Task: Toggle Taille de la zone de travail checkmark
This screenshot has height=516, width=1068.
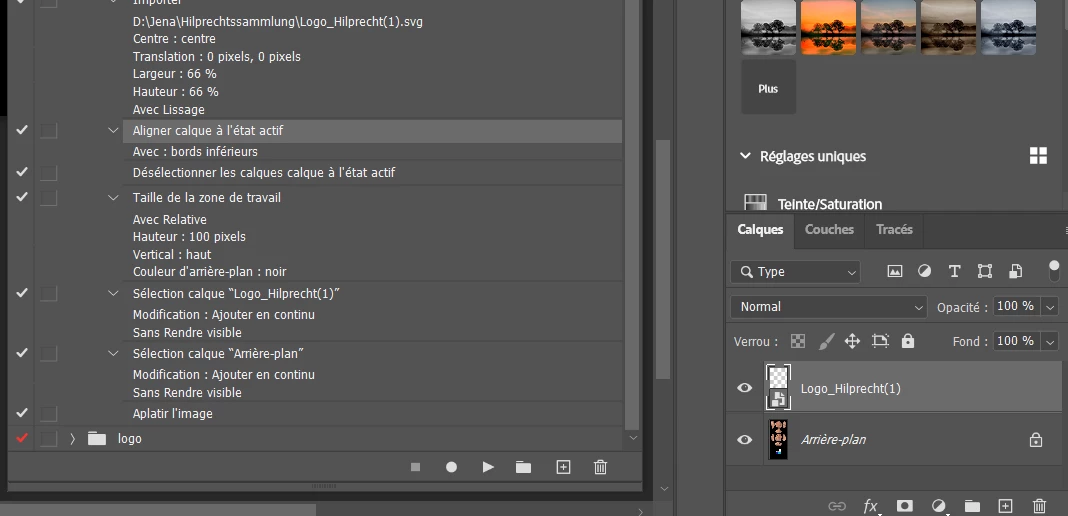Action: 22,197
